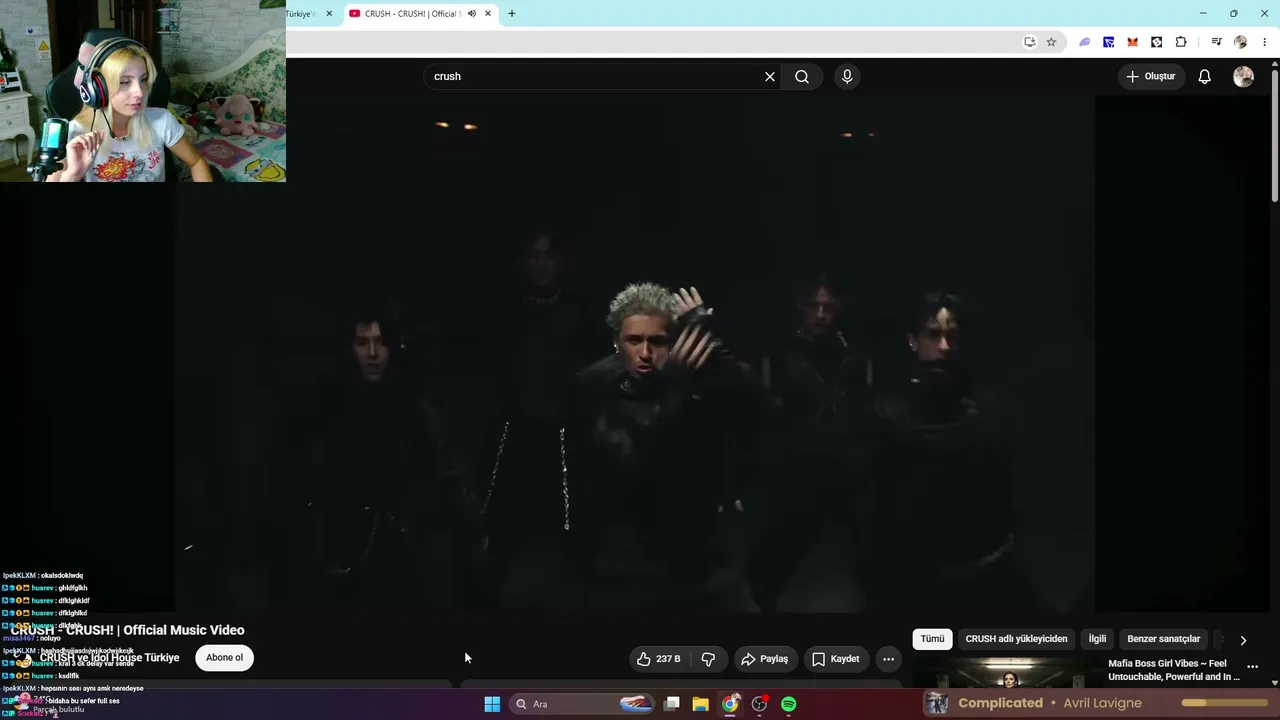Dislike the CRUSH music video
Screen dimensions: 1280x720
(x=708, y=659)
